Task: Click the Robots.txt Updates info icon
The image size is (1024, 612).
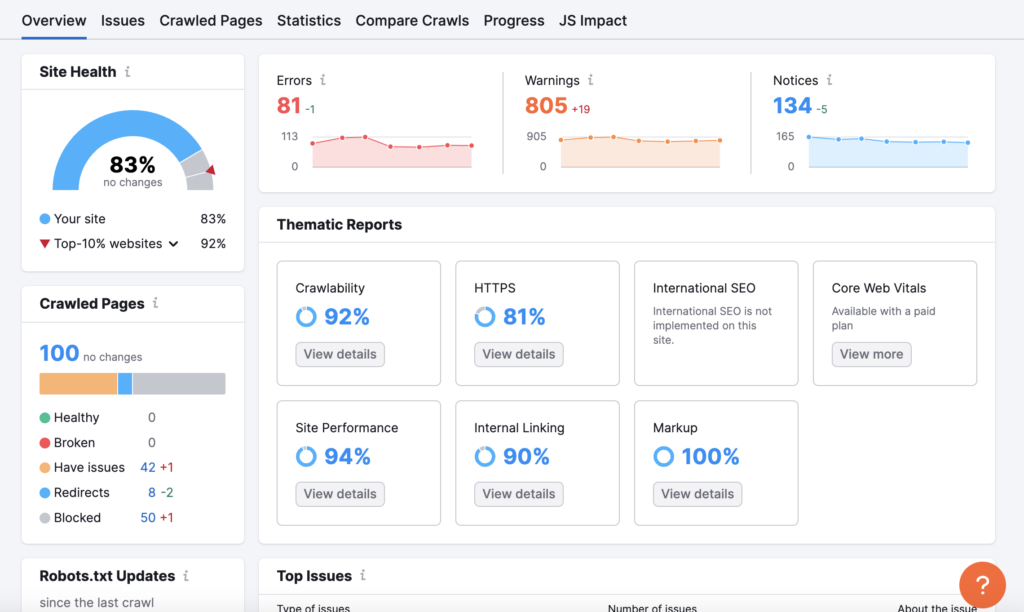Action: point(186,575)
